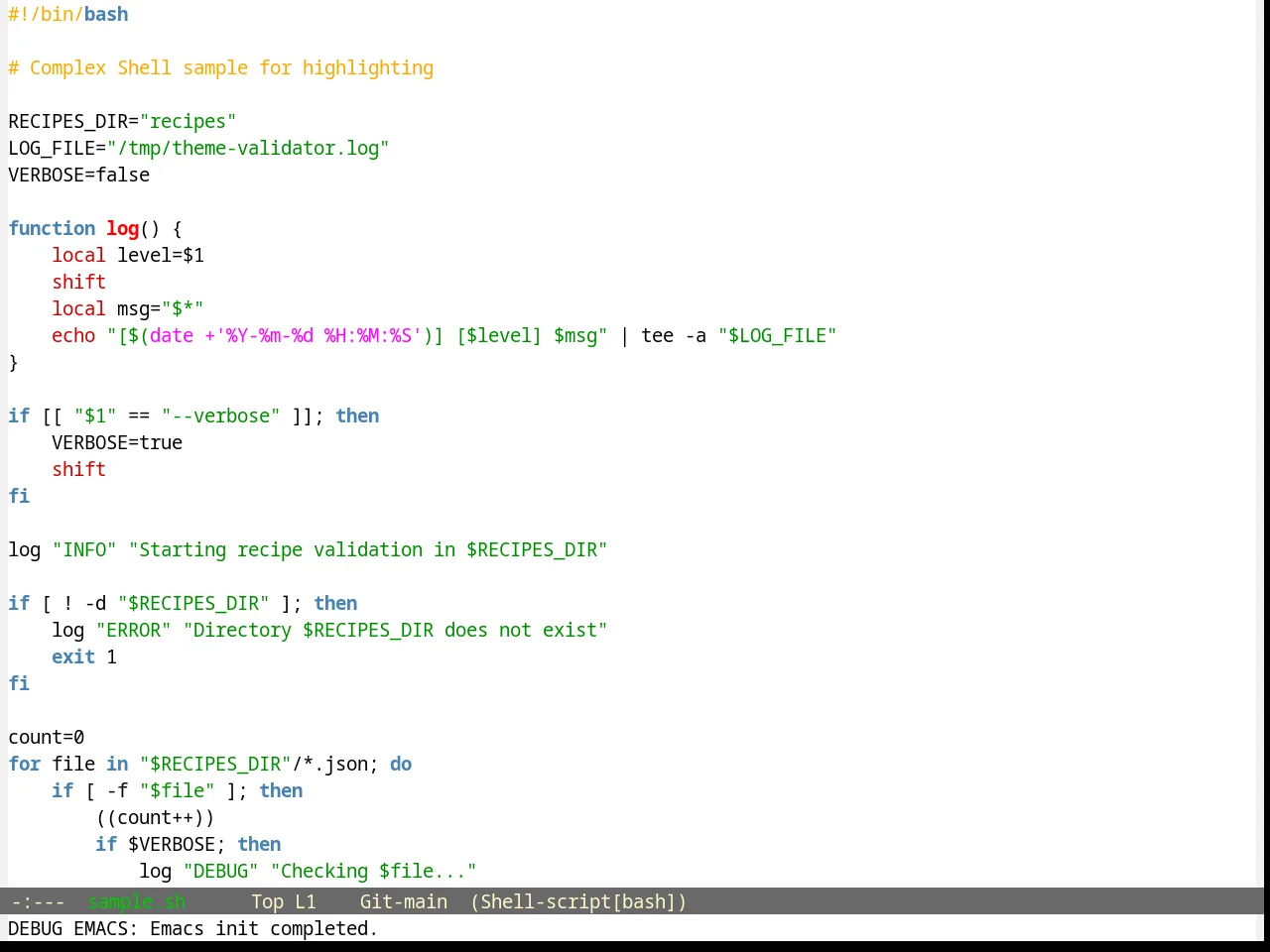
Task: Click the red 'log' function name
Action: 123,228
